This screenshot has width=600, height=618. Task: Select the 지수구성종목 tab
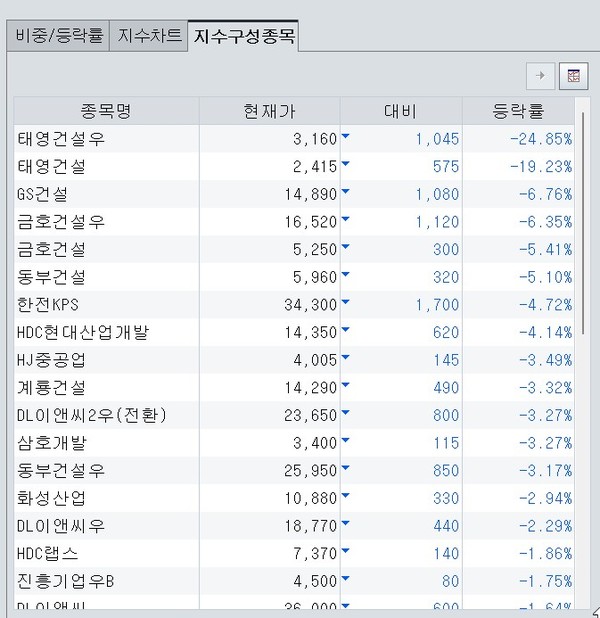pyautogui.click(x=244, y=35)
